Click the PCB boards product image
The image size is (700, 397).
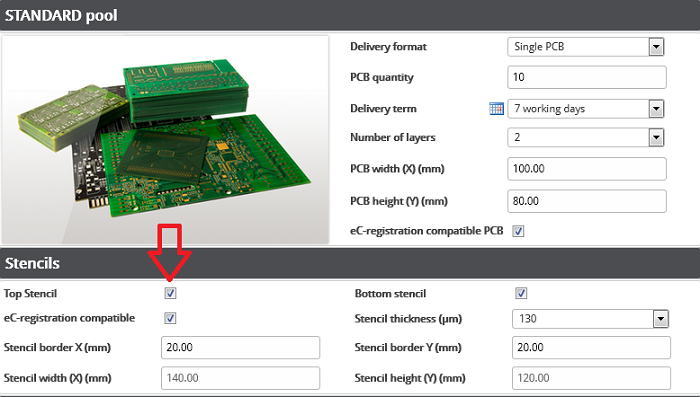165,140
